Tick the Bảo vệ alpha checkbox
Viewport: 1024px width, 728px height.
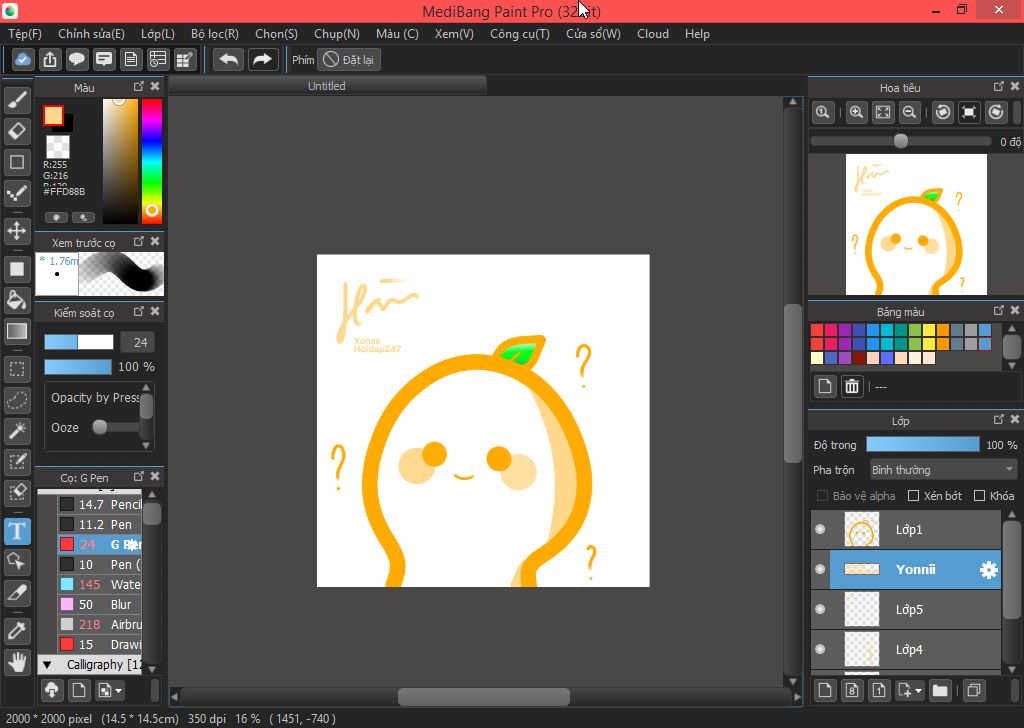tap(822, 496)
